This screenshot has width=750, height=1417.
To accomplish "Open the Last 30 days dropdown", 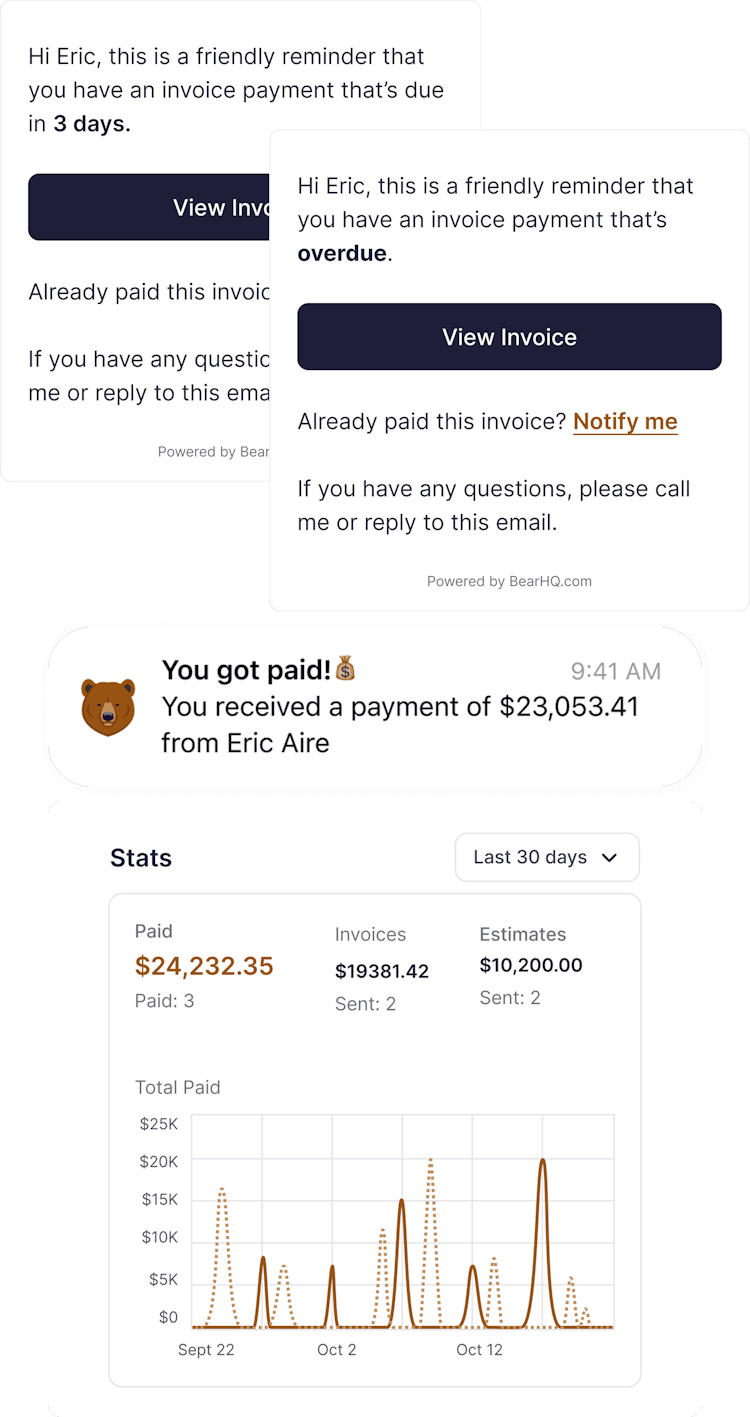I will point(546,857).
